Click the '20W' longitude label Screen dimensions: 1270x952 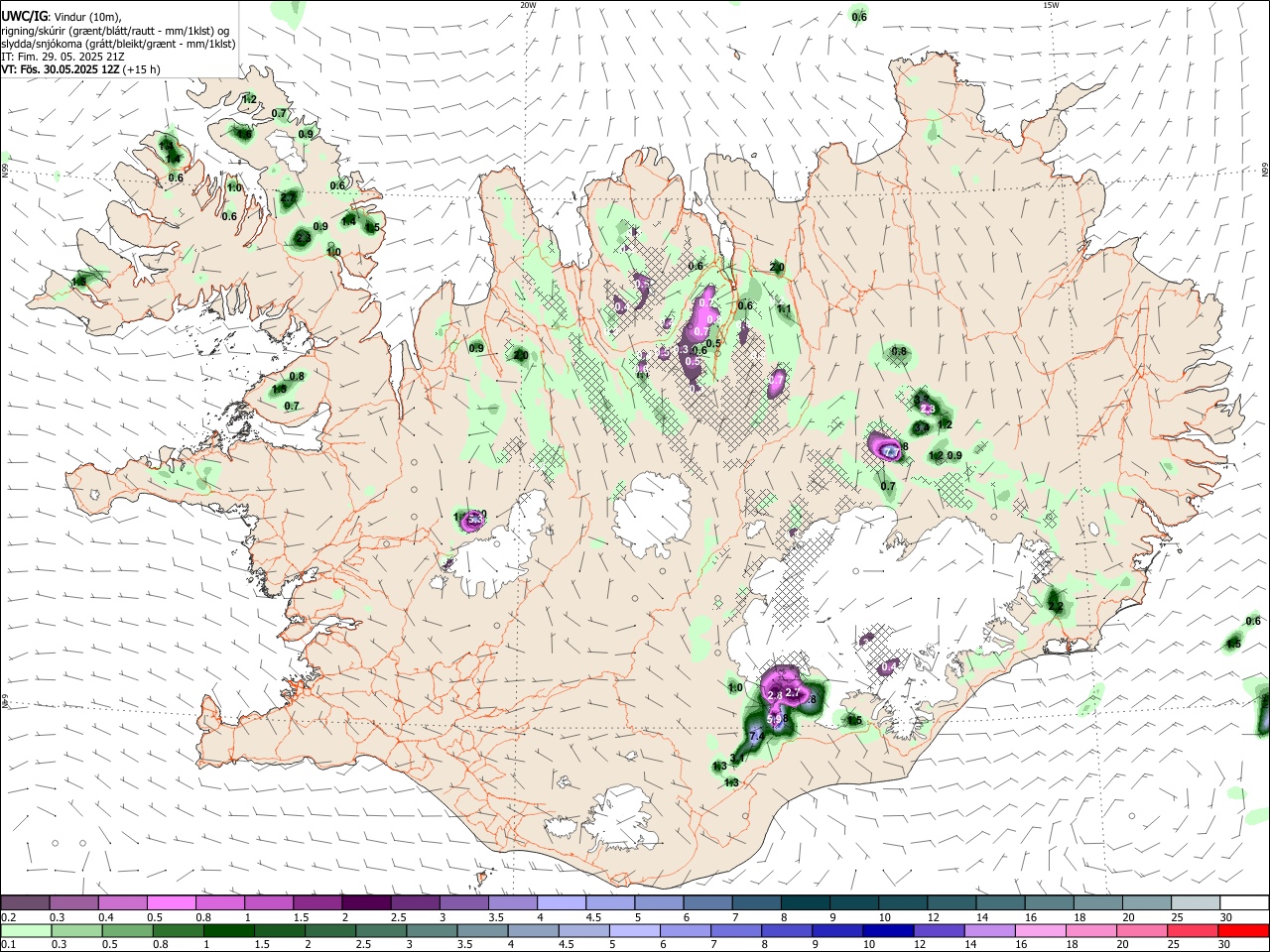tap(528, 5)
